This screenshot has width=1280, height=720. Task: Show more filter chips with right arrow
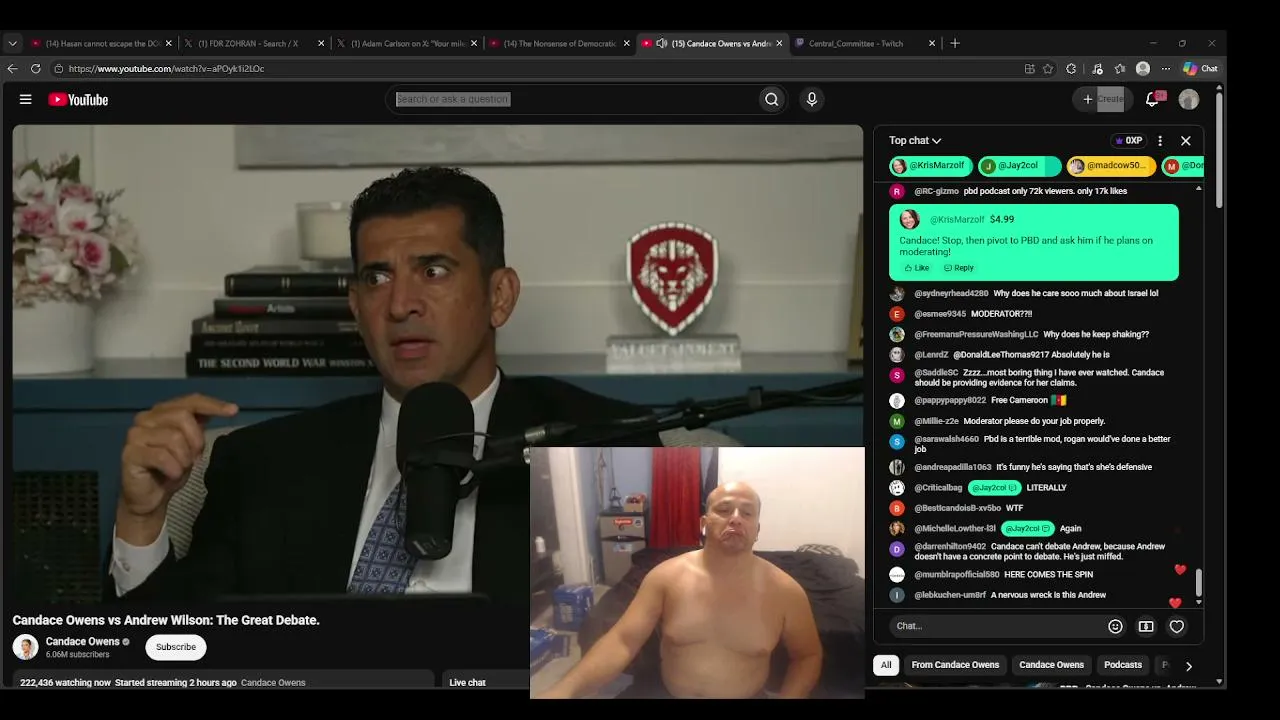coord(1188,666)
